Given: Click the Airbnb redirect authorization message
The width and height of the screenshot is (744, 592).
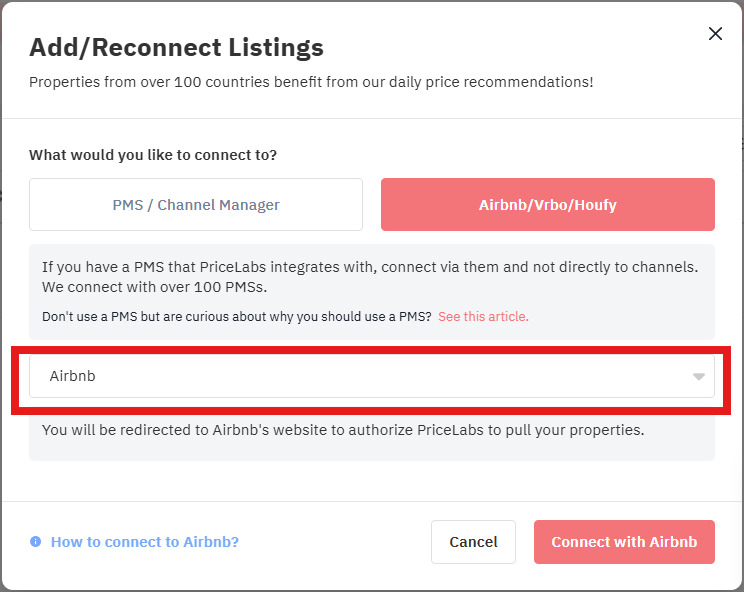Looking at the screenshot, I should [343, 430].
